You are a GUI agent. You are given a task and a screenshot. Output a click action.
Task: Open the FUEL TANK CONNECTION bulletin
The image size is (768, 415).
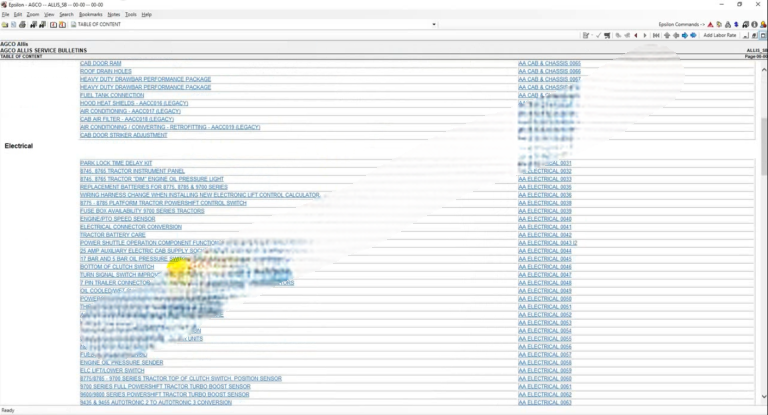pyautogui.click(x=112, y=95)
